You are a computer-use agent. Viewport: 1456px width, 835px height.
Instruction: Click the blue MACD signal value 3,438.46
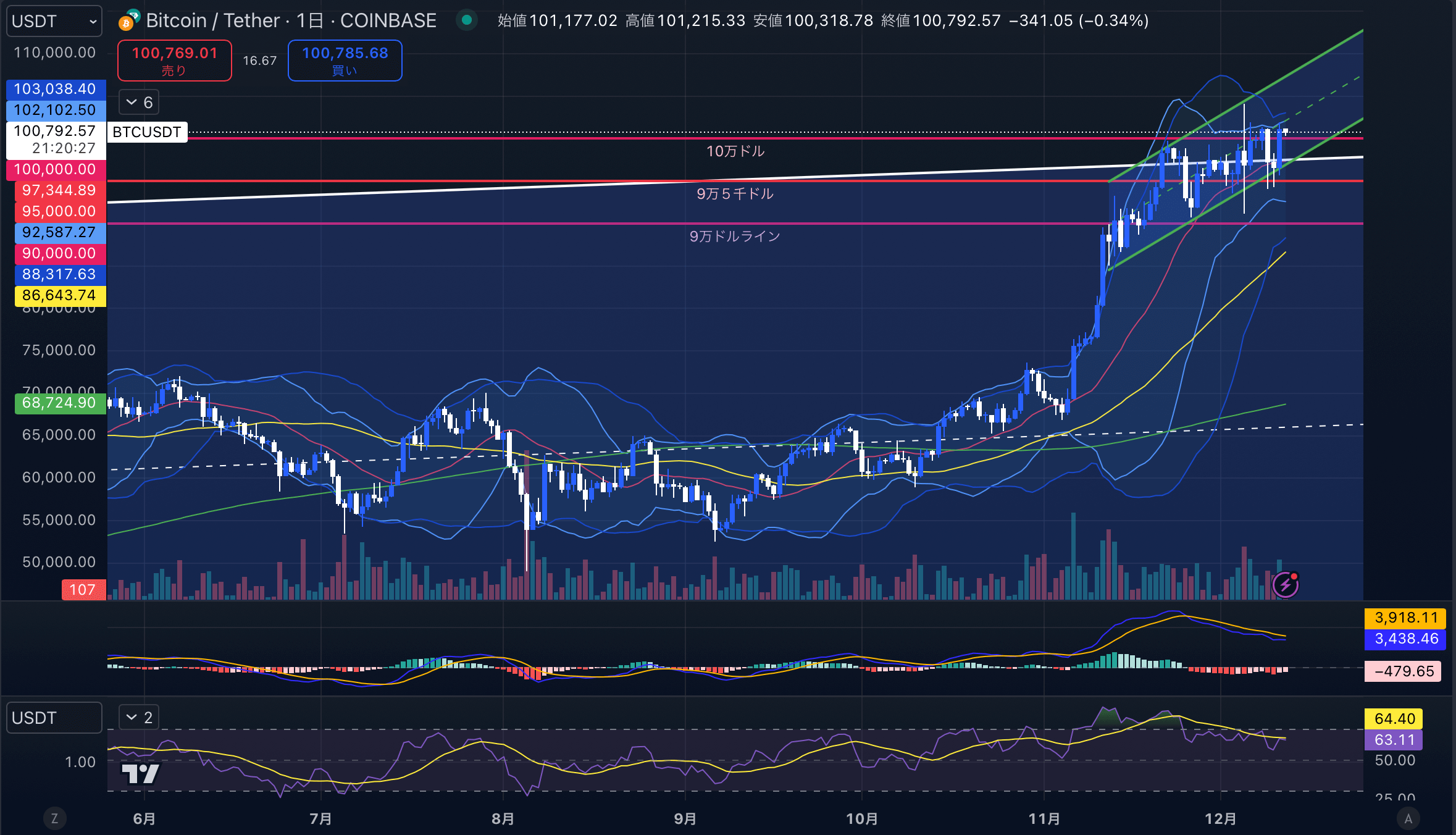pos(1406,639)
